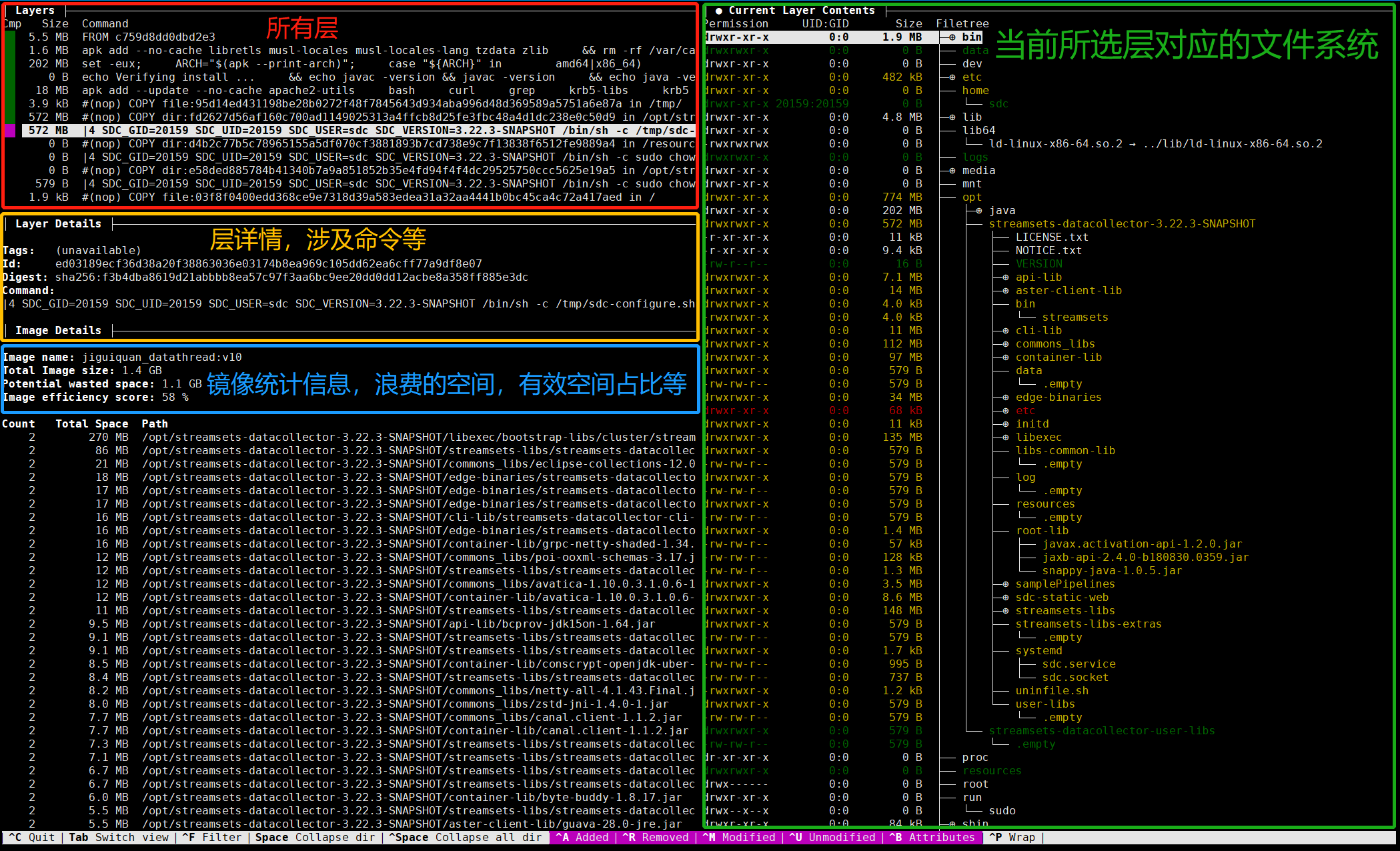Select the COPY file:95d14ed layer
Viewport: 1400px width, 851px height.
tap(359, 104)
